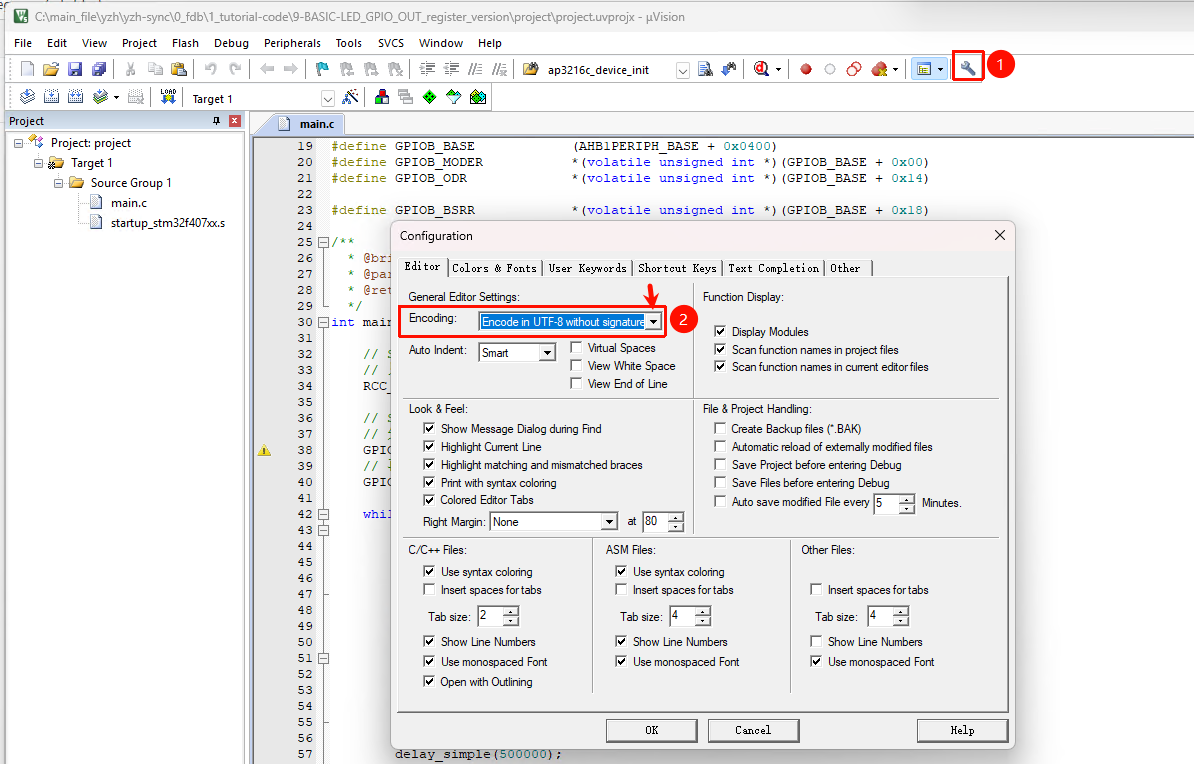1194x764 pixels.
Task: Click the Download to flash LOAD icon
Action: [x=168, y=97]
